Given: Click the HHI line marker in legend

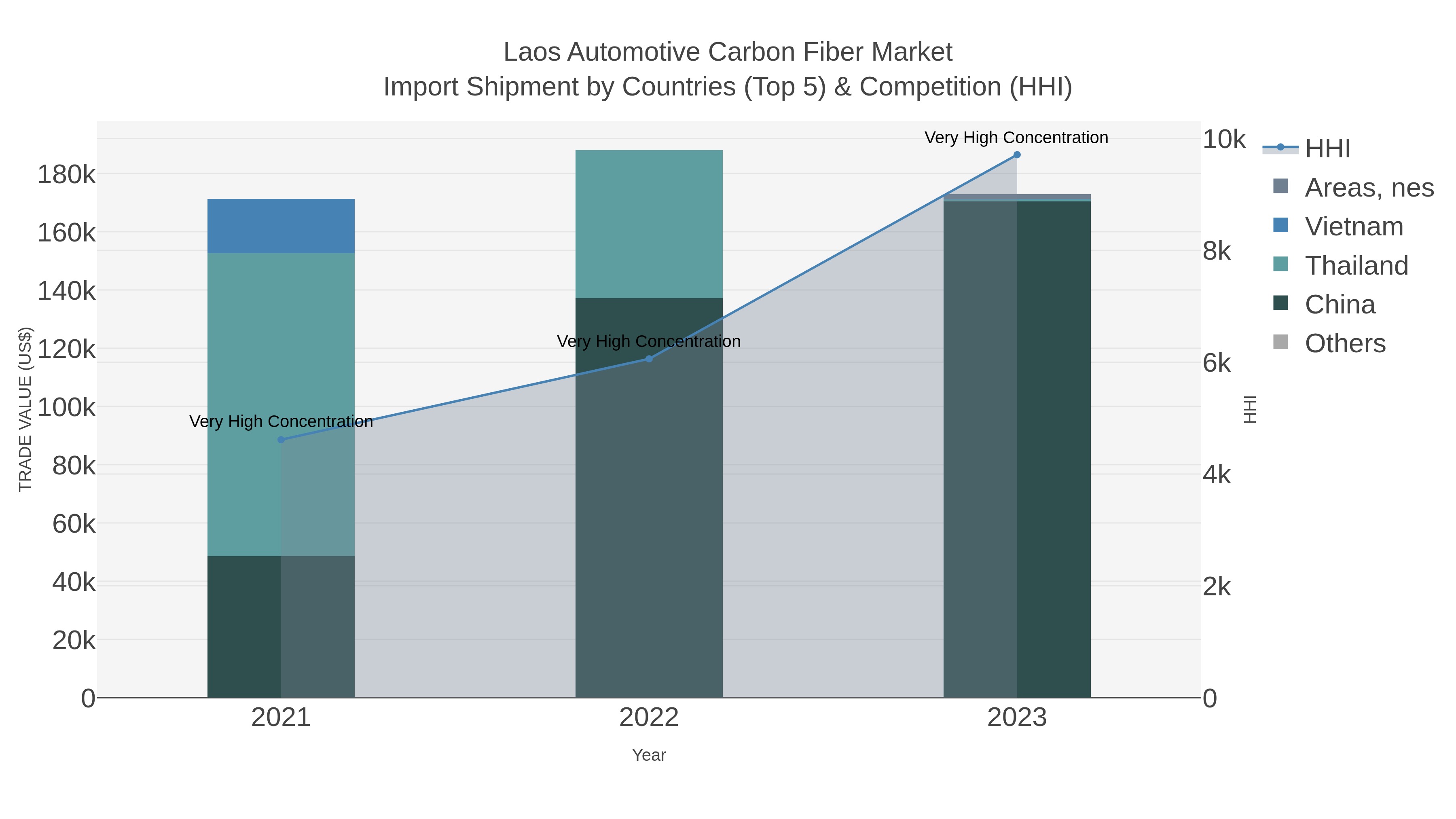Looking at the screenshot, I should tap(1281, 148).
